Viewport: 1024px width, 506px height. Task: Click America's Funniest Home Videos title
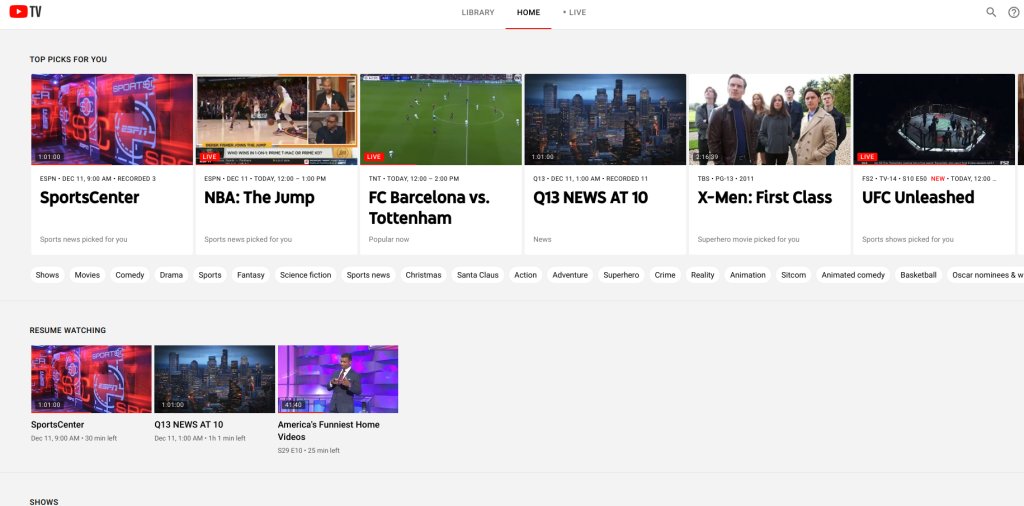click(x=328, y=430)
